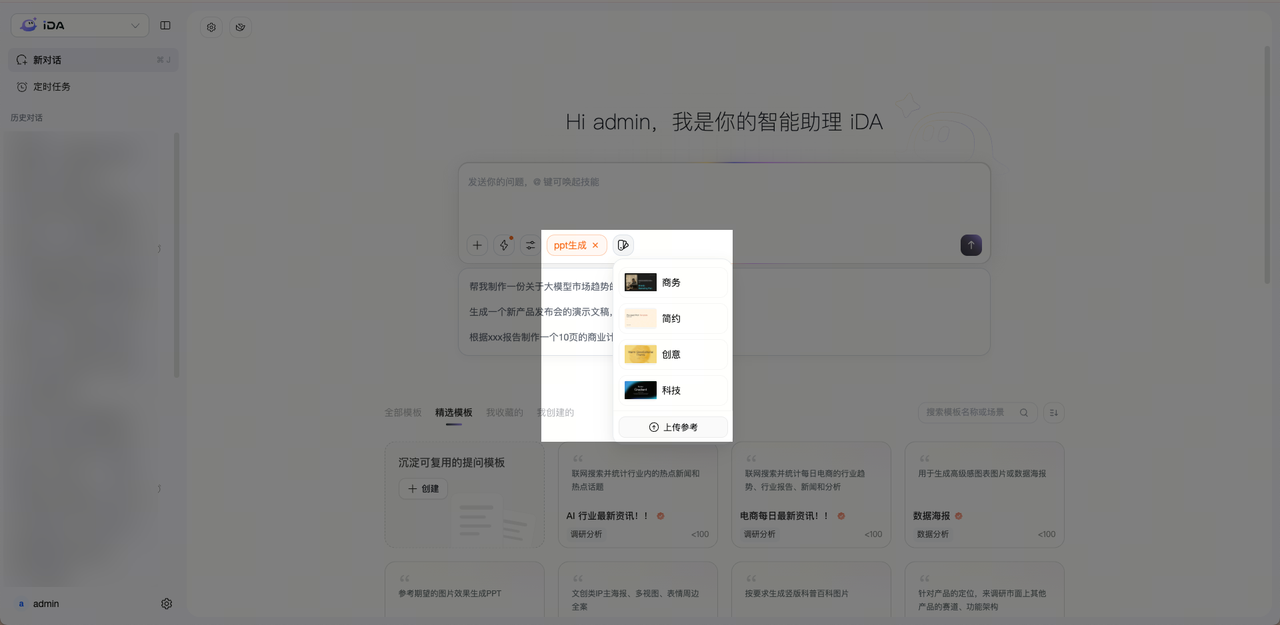This screenshot has height=625, width=1280.
Task: Open the lightning skills icon
Action: pos(504,245)
